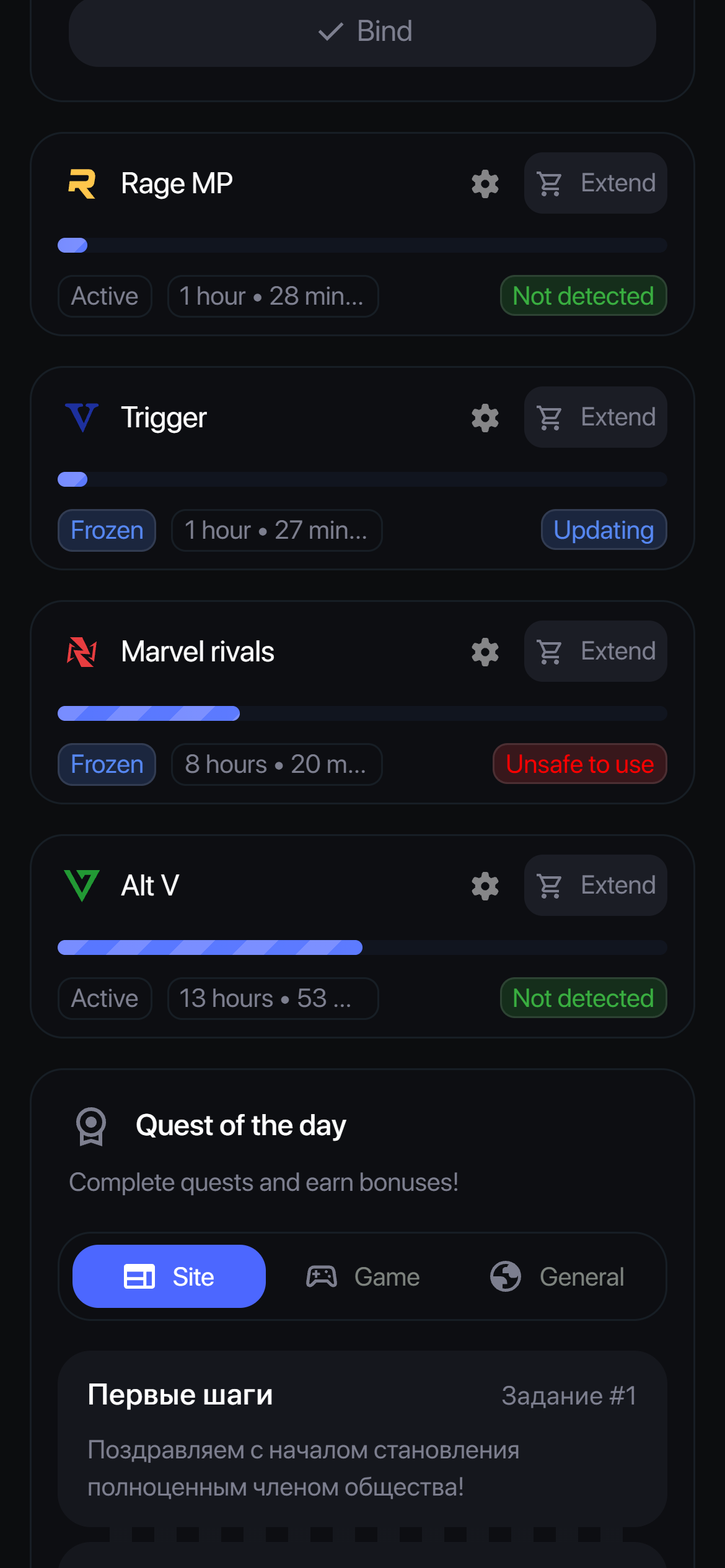Click the Marvel rivals logo icon
This screenshot has height=1568, width=725.
pos(82,652)
